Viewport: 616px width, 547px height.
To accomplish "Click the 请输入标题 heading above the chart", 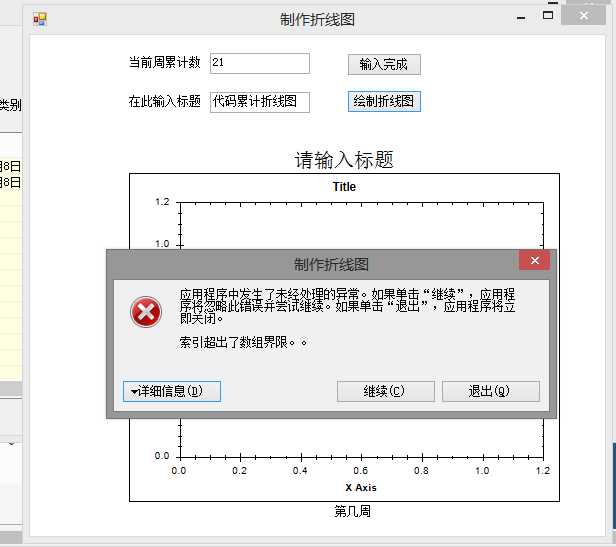I will [344, 160].
